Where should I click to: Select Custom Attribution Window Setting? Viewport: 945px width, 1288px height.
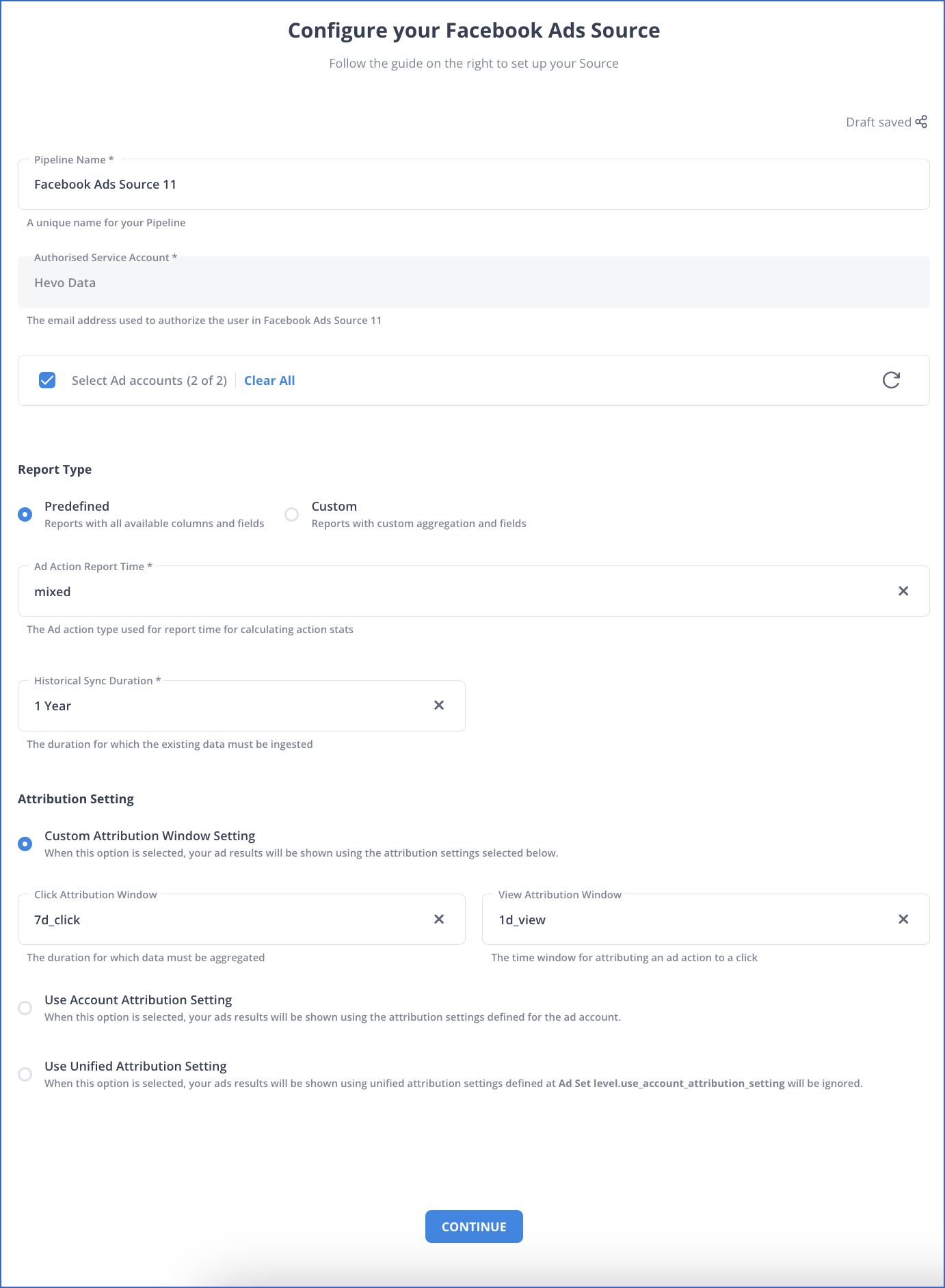click(25, 844)
